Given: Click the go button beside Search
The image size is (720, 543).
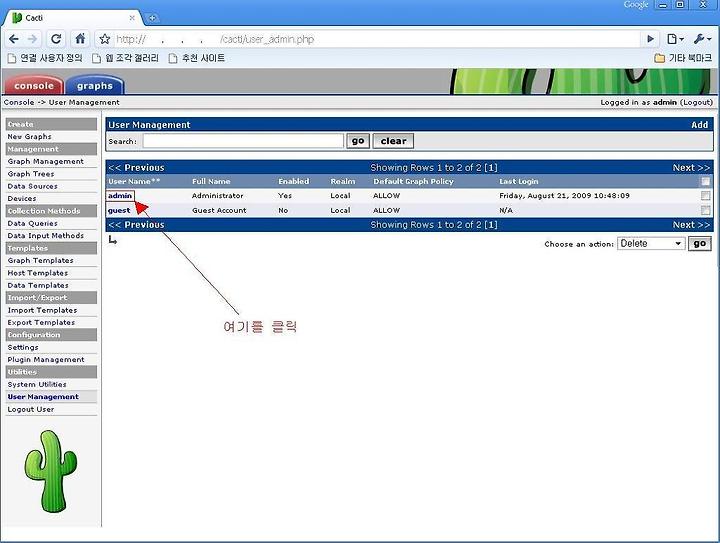Looking at the screenshot, I should point(358,141).
